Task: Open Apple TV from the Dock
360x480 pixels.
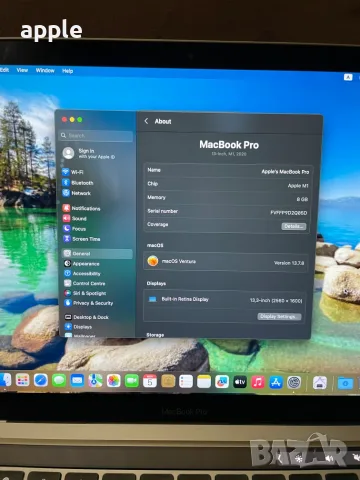Action: click(240, 382)
